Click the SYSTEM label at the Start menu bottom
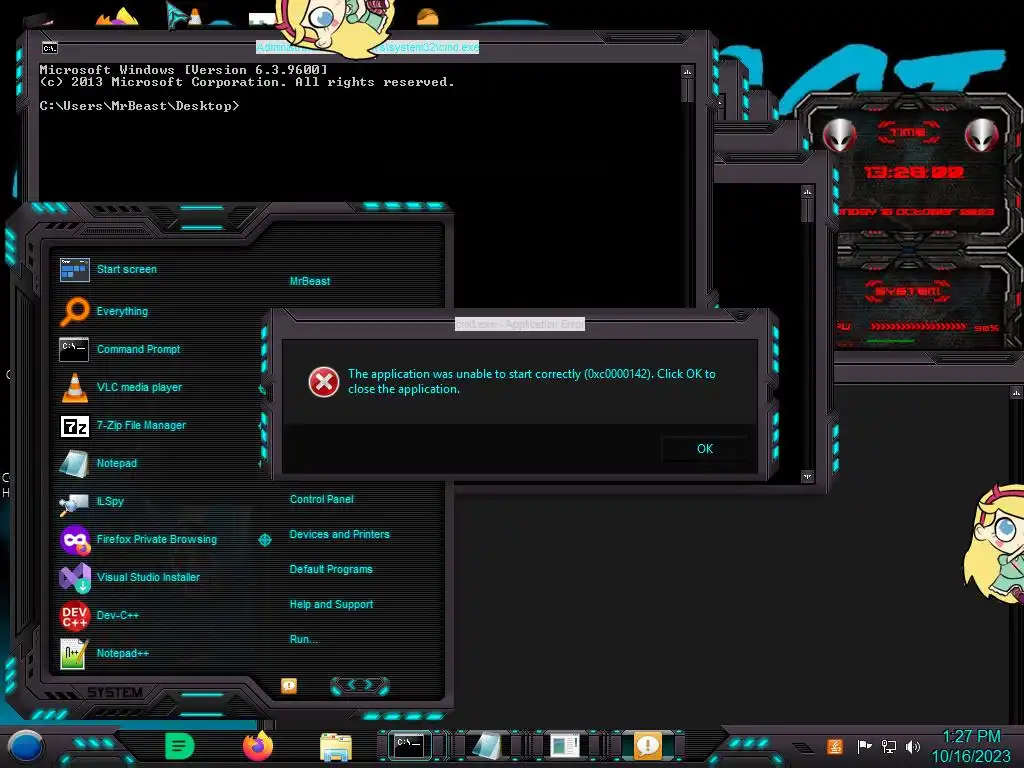Screen dimensions: 1024x768 click(115, 692)
